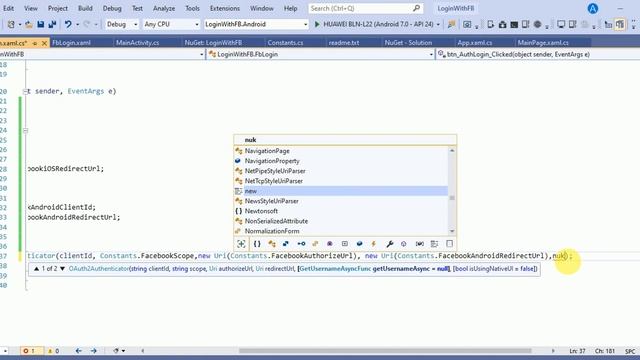This screenshot has height=360, width=640.
Task: Switch to the readme.txt tab
Action: pos(344,42)
